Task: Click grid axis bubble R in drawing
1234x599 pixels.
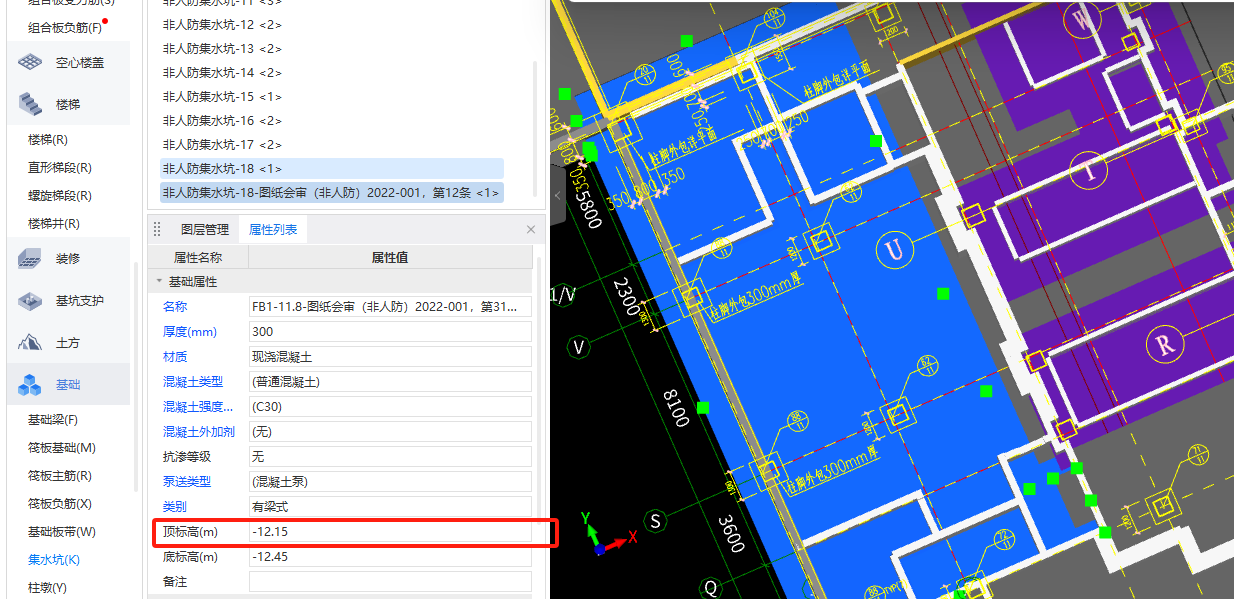Action: point(1164,346)
